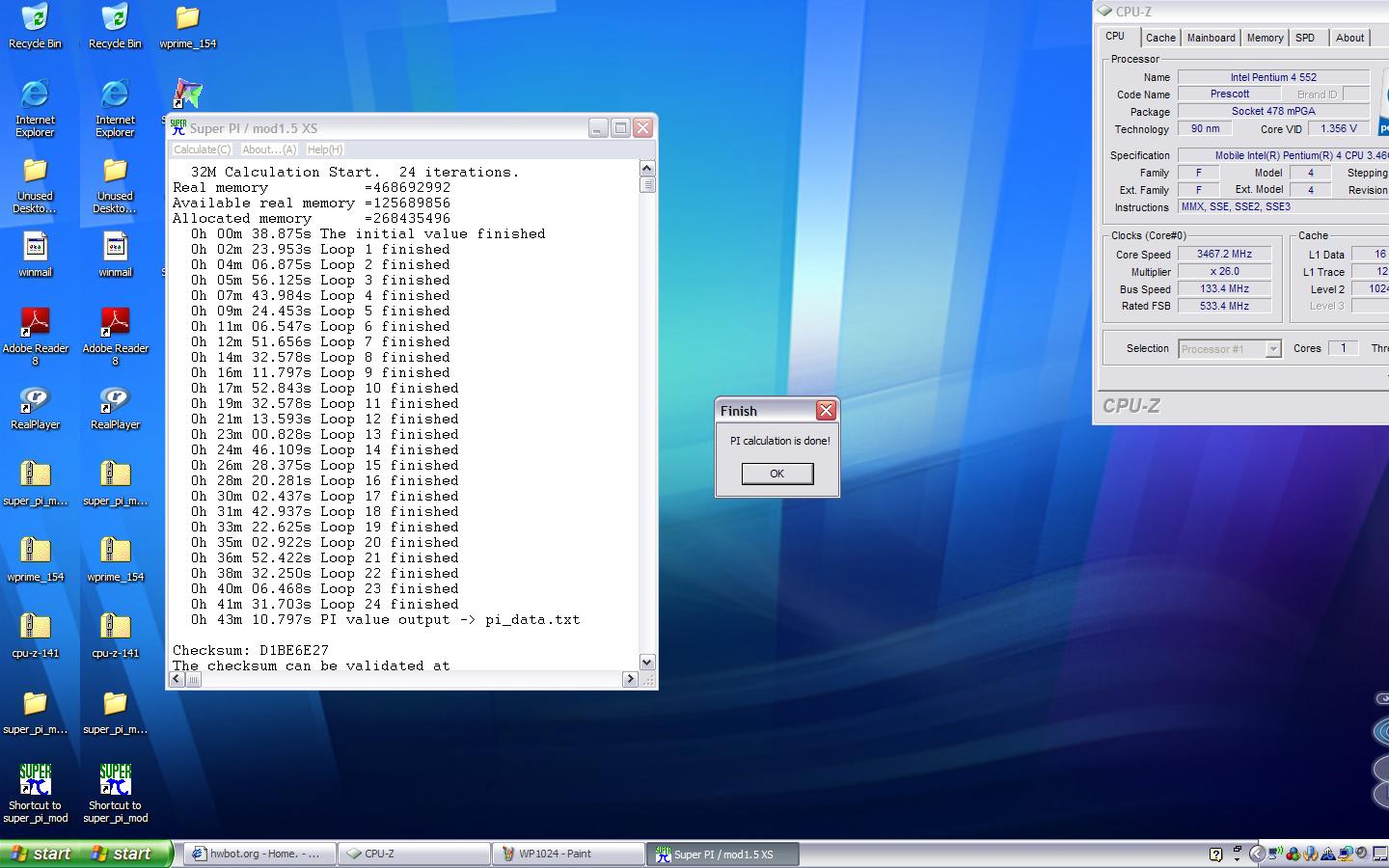Click the Super PI horizontal scroll thumb
1389x868 pixels.
pos(193,679)
